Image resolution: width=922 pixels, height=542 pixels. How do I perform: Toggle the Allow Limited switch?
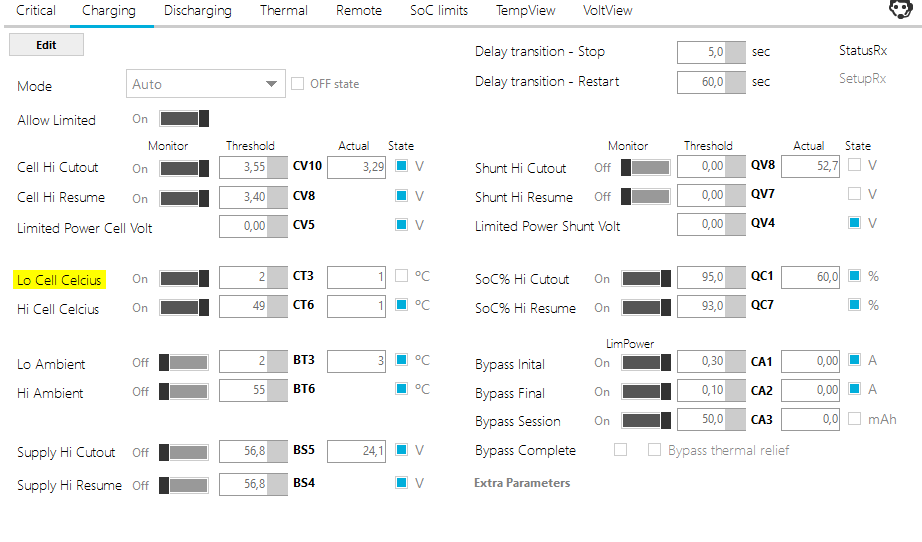[x=184, y=119]
